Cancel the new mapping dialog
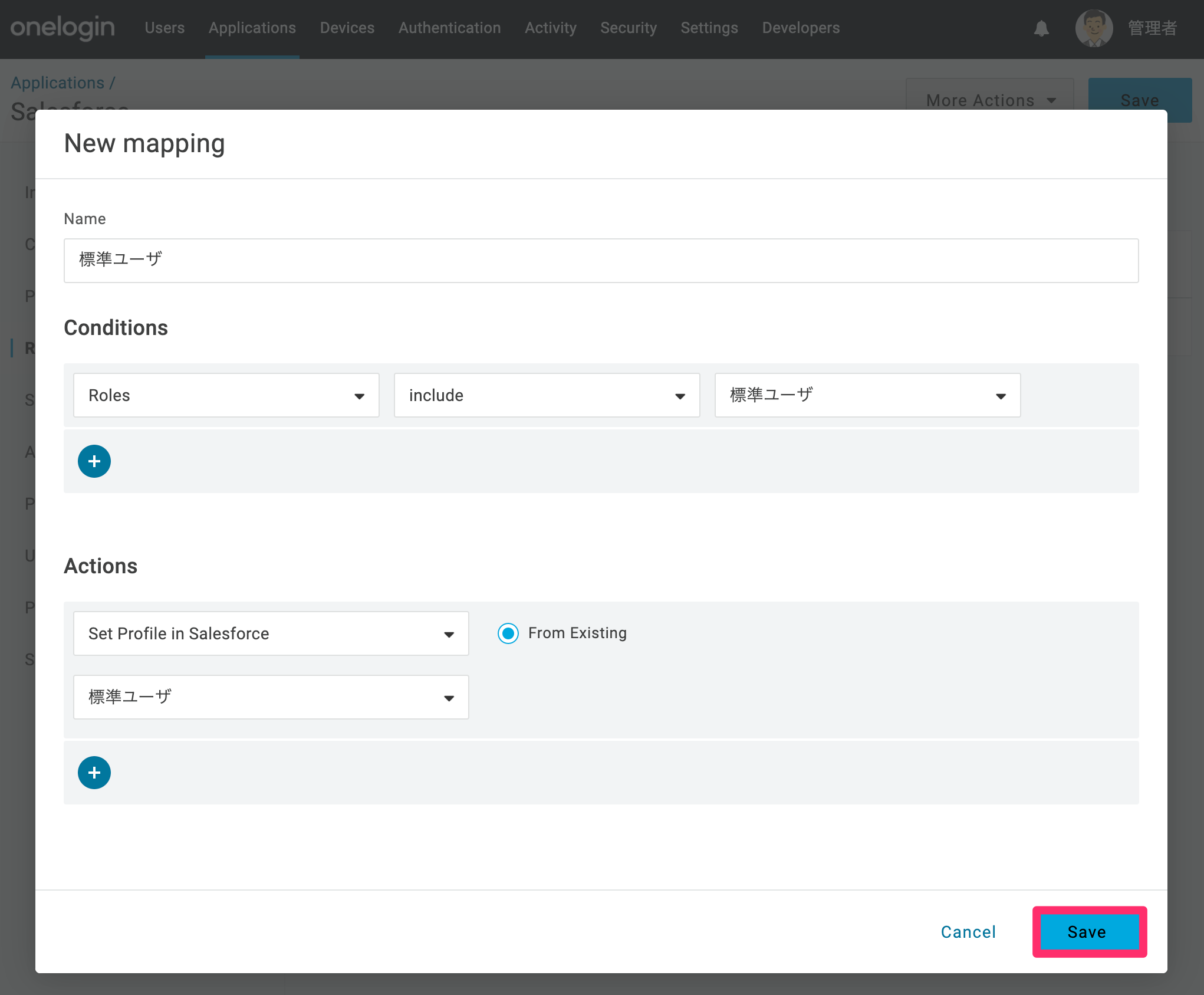This screenshot has height=995, width=1204. click(968, 932)
